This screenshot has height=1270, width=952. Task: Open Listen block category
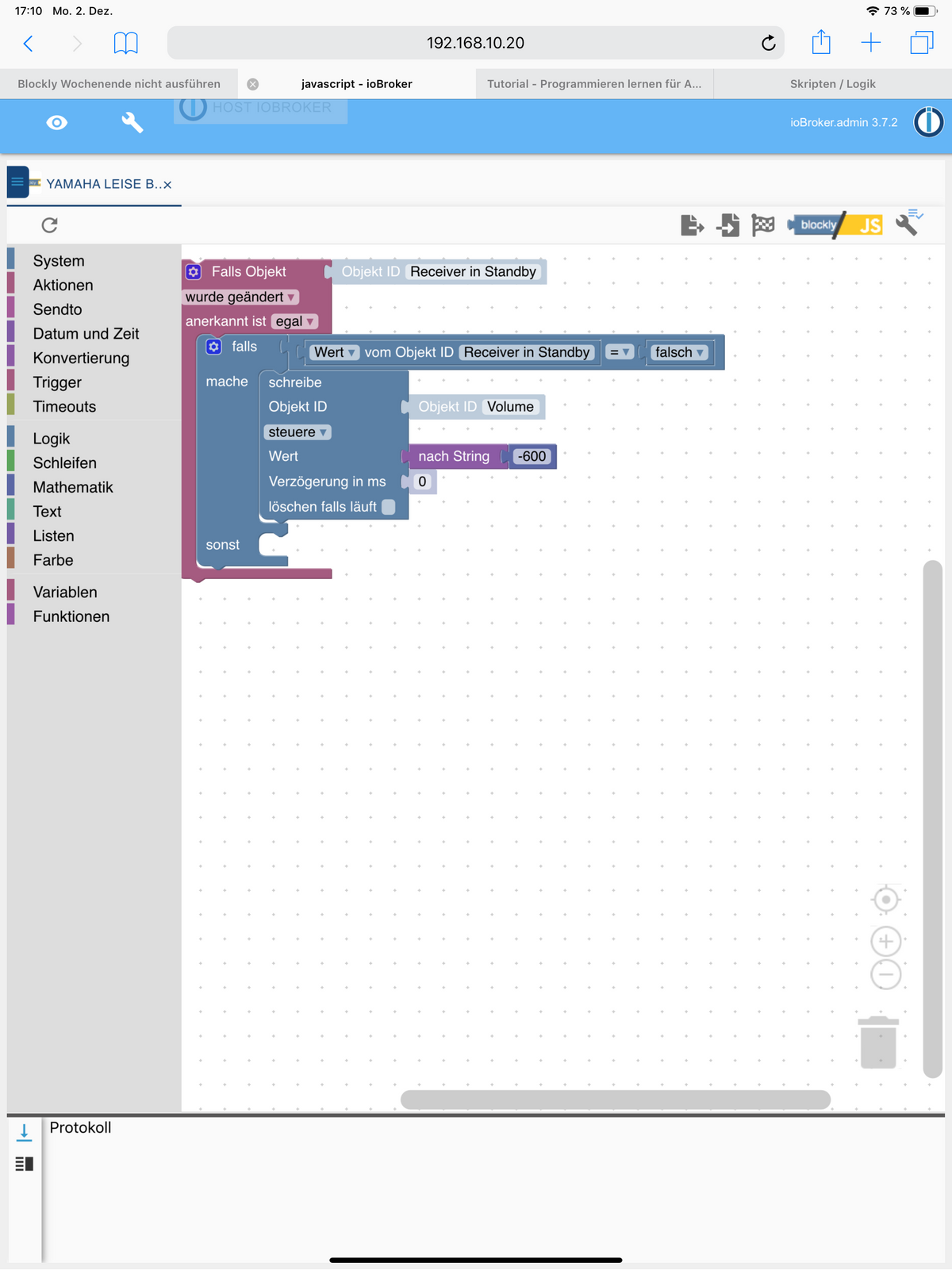click(53, 536)
